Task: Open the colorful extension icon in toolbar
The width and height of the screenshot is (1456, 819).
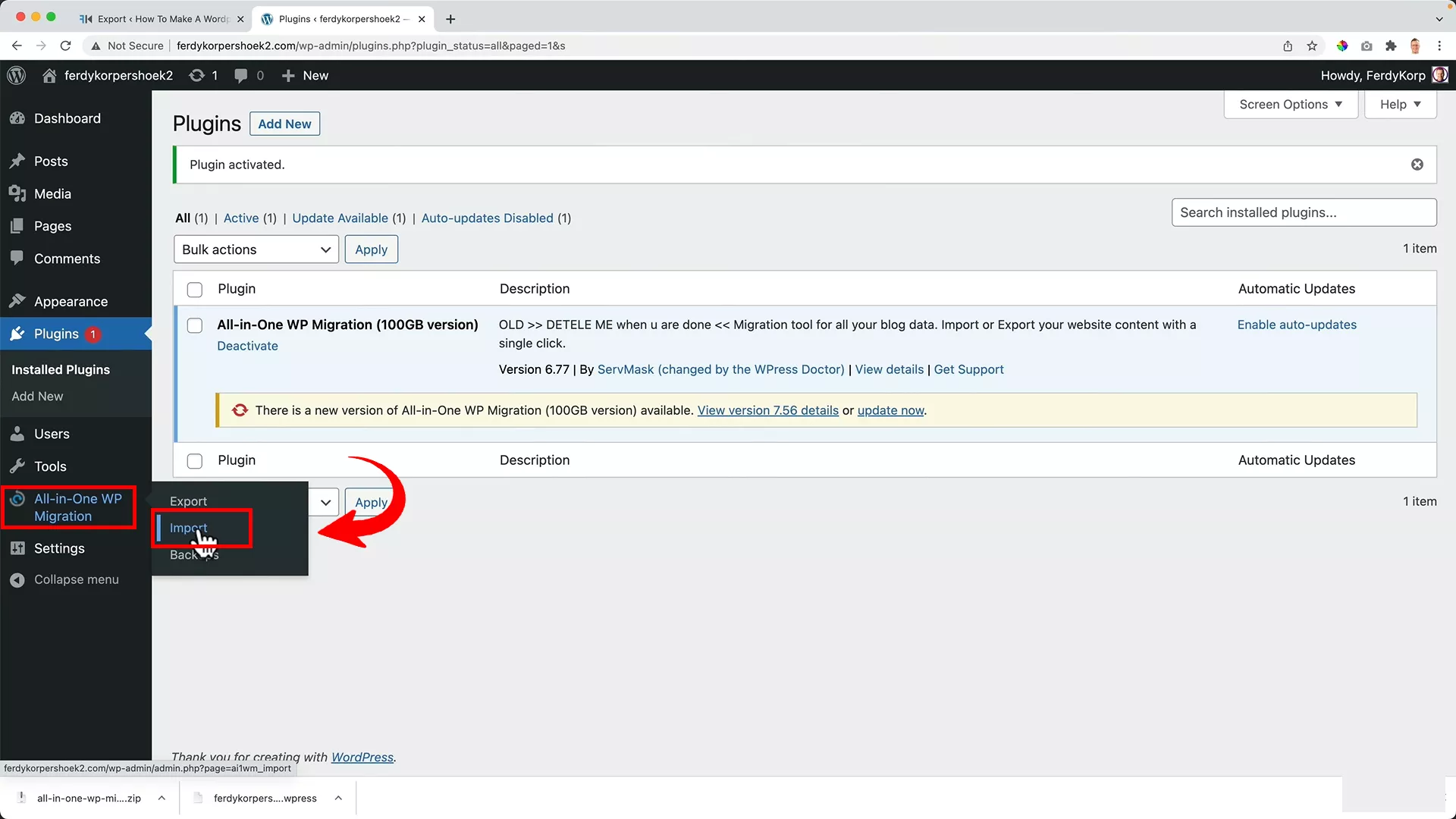Action: point(1342,45)
